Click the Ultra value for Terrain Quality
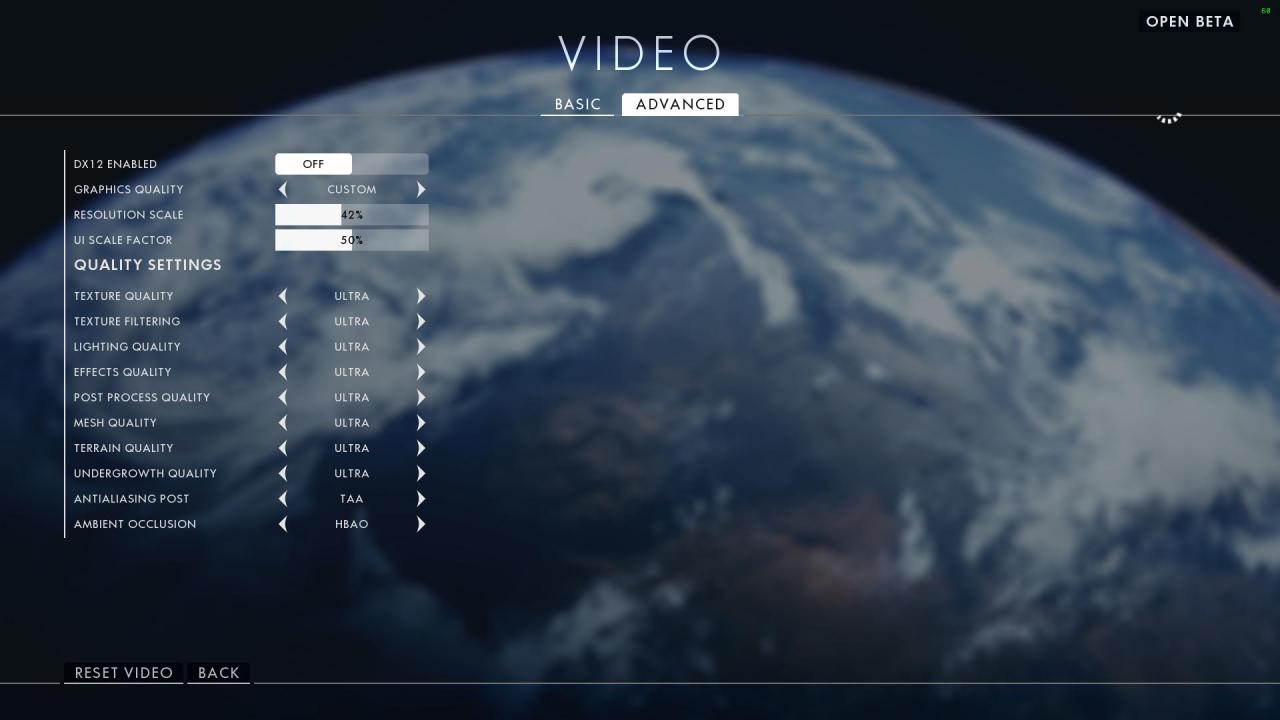 pyautogui.click(x=352, y=448)
